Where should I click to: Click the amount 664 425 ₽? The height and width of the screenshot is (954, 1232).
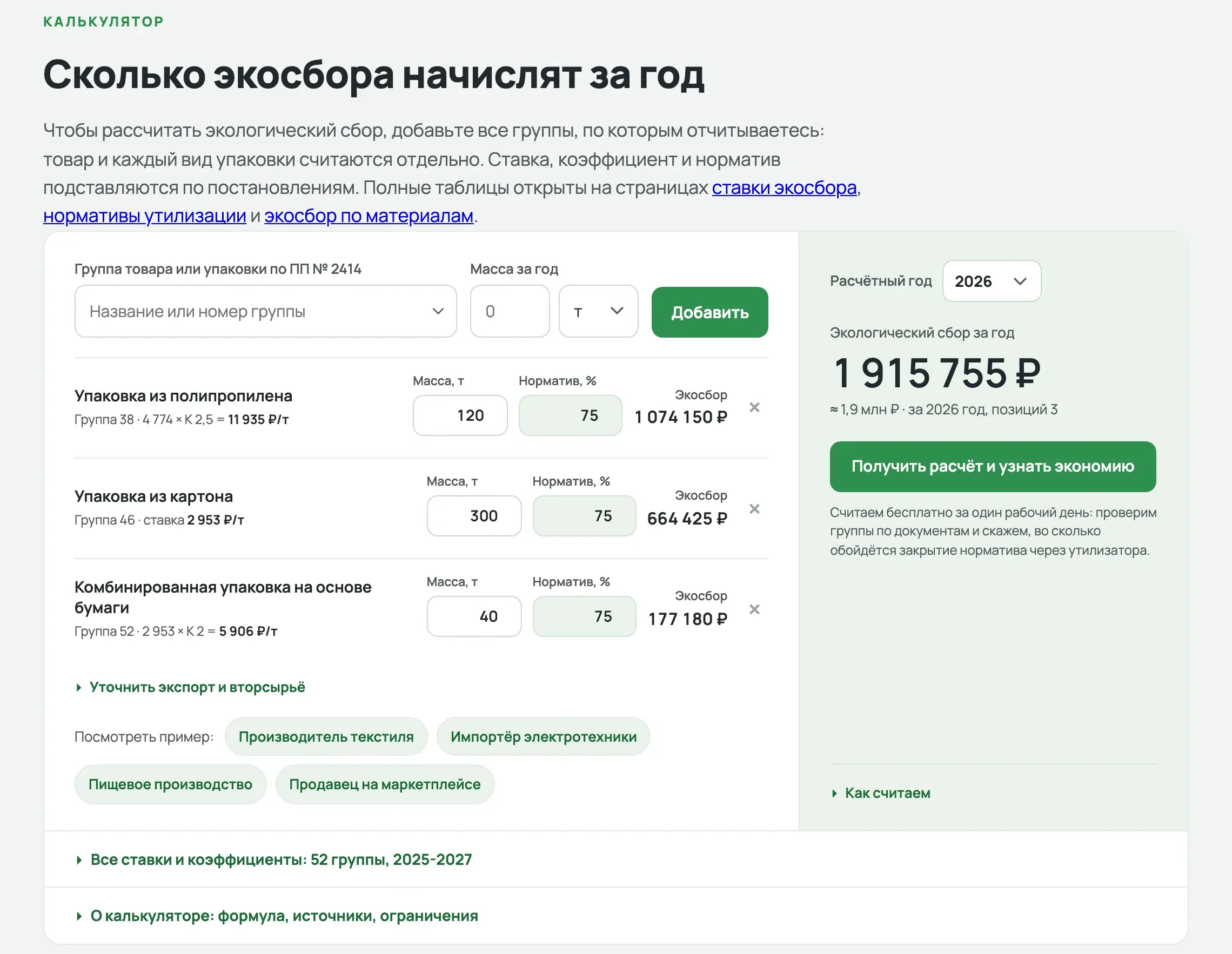687,519
